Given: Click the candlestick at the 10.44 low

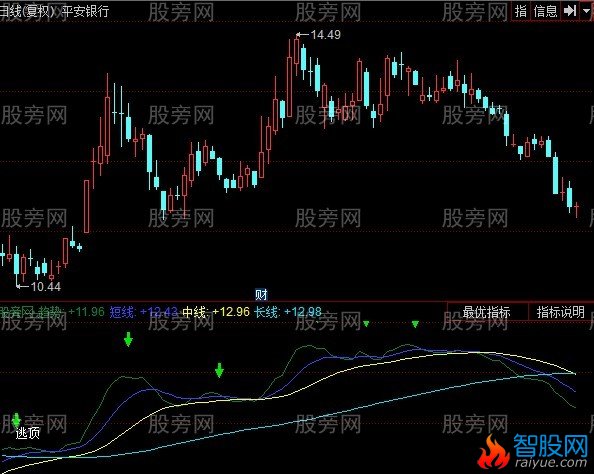Looking at the screenshot, I should click(16, 264).
